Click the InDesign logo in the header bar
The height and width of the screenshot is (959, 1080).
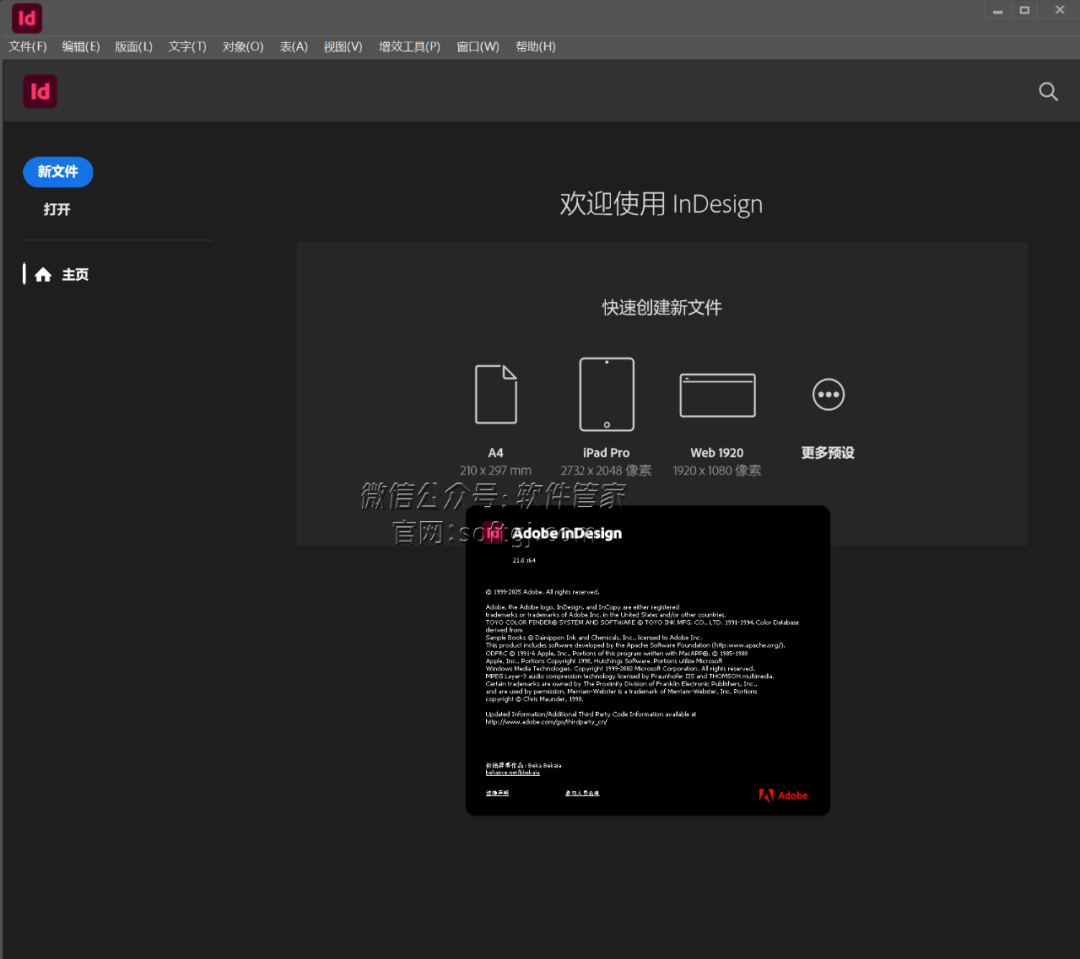40,92
